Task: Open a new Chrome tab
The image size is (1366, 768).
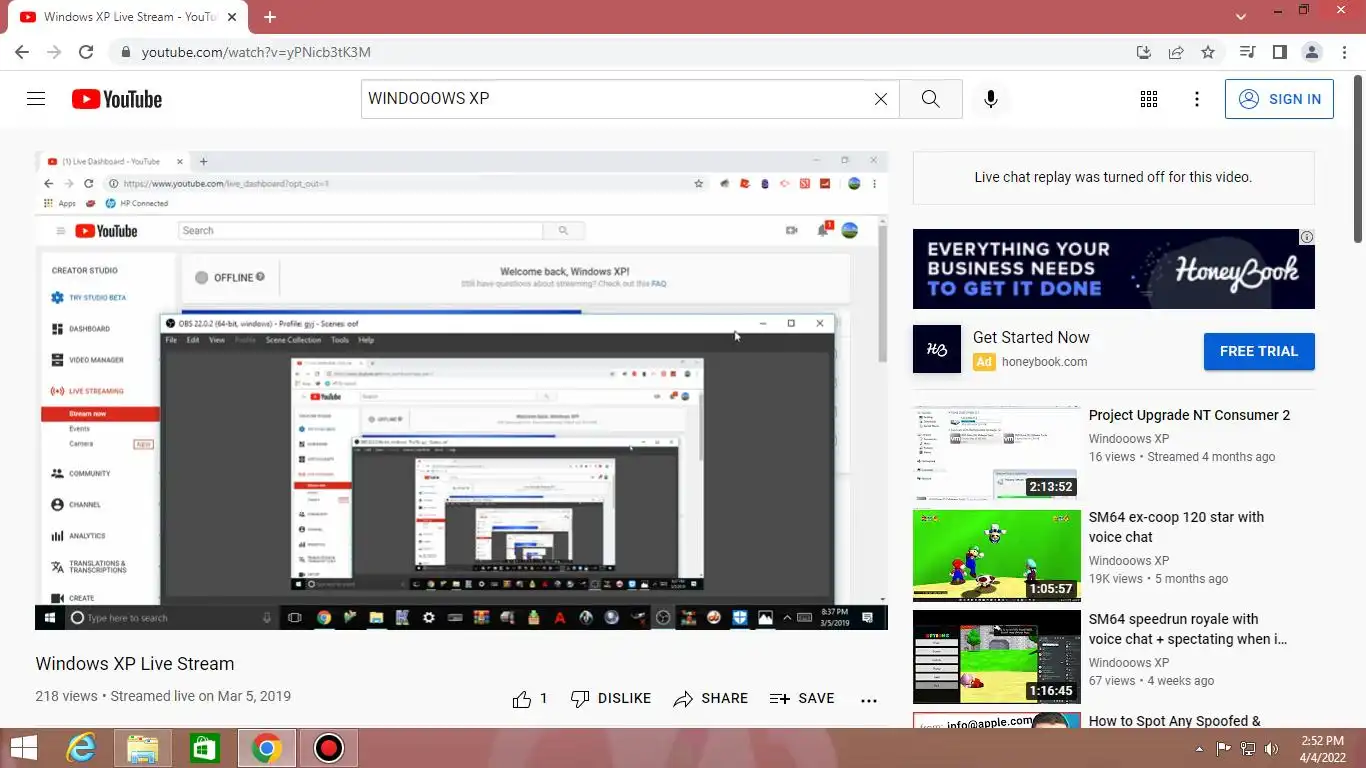Action: click(270, 17)
